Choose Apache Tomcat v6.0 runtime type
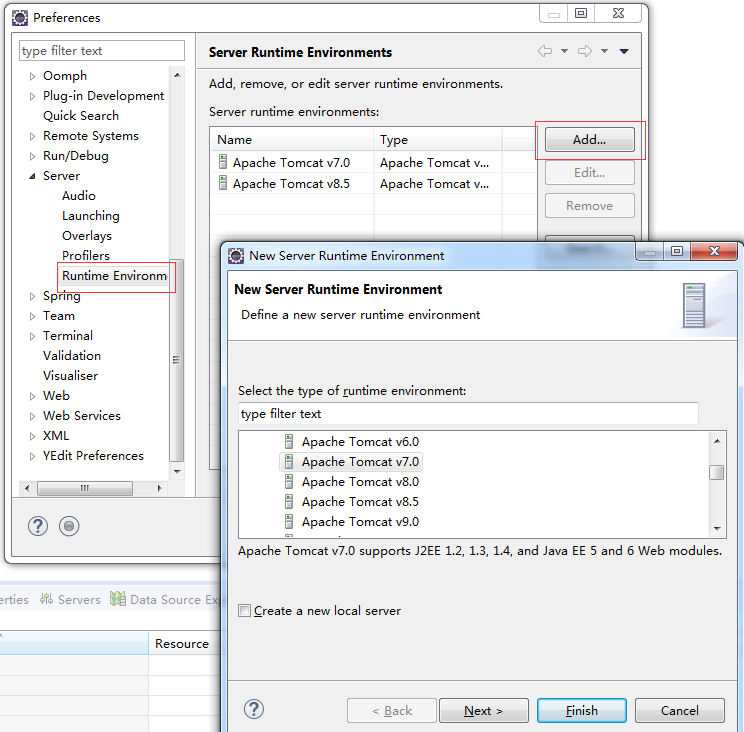 [x=360, y=442]
